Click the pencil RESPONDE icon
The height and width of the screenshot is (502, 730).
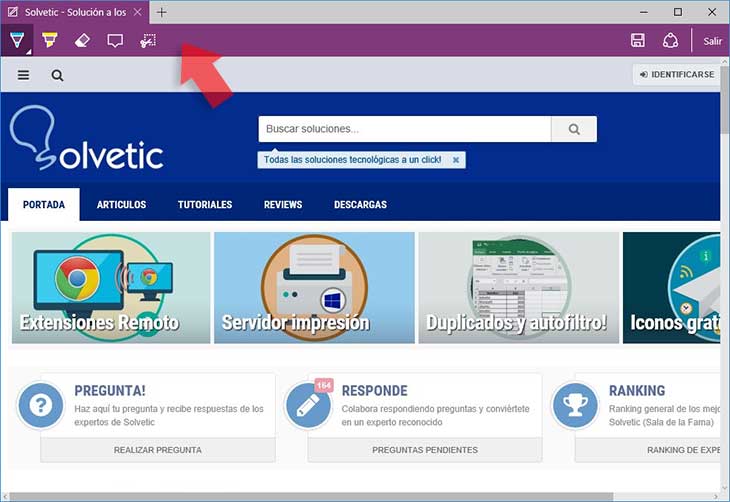(x=308, y=406)
